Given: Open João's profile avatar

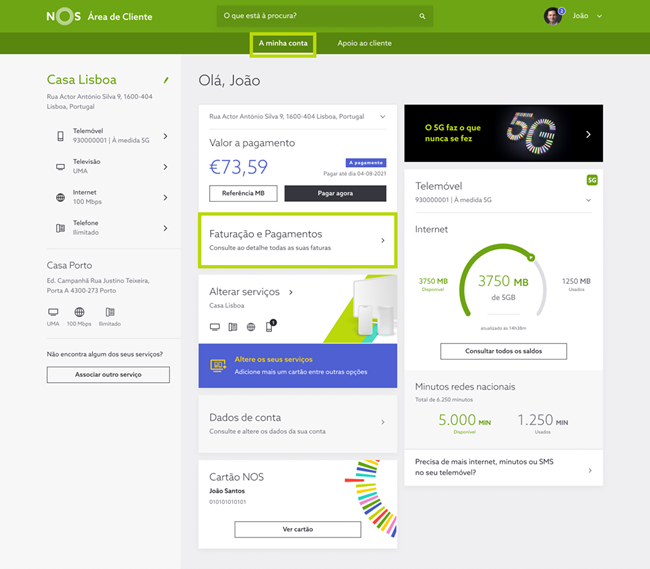Looking at the screenshot, I should click(553, 16).
